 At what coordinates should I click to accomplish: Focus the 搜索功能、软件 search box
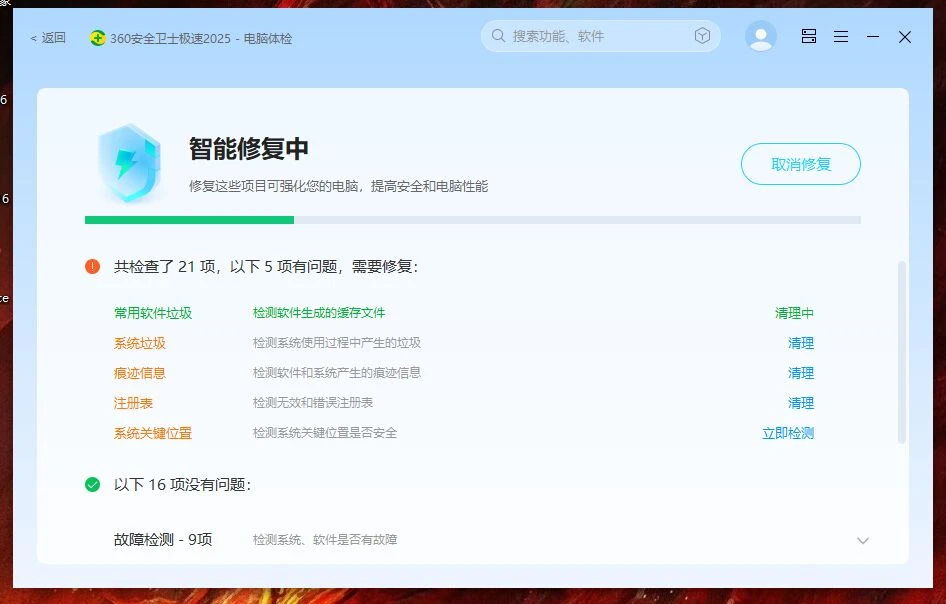(x=600, y=36)
